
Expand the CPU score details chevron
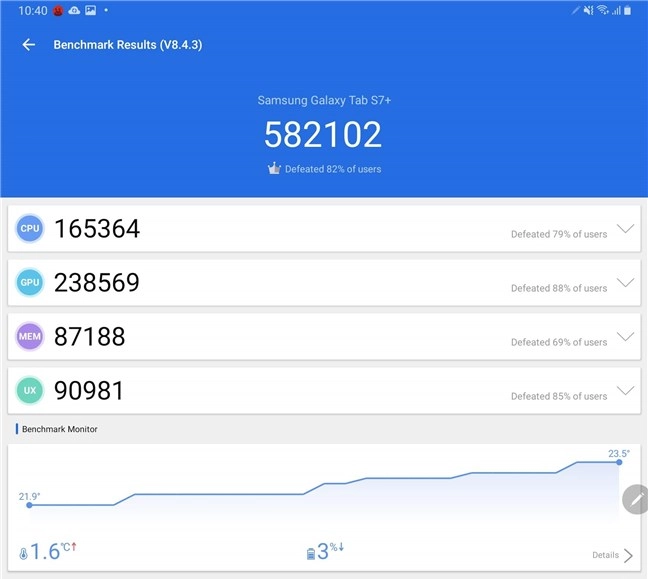tap(625, 229)
